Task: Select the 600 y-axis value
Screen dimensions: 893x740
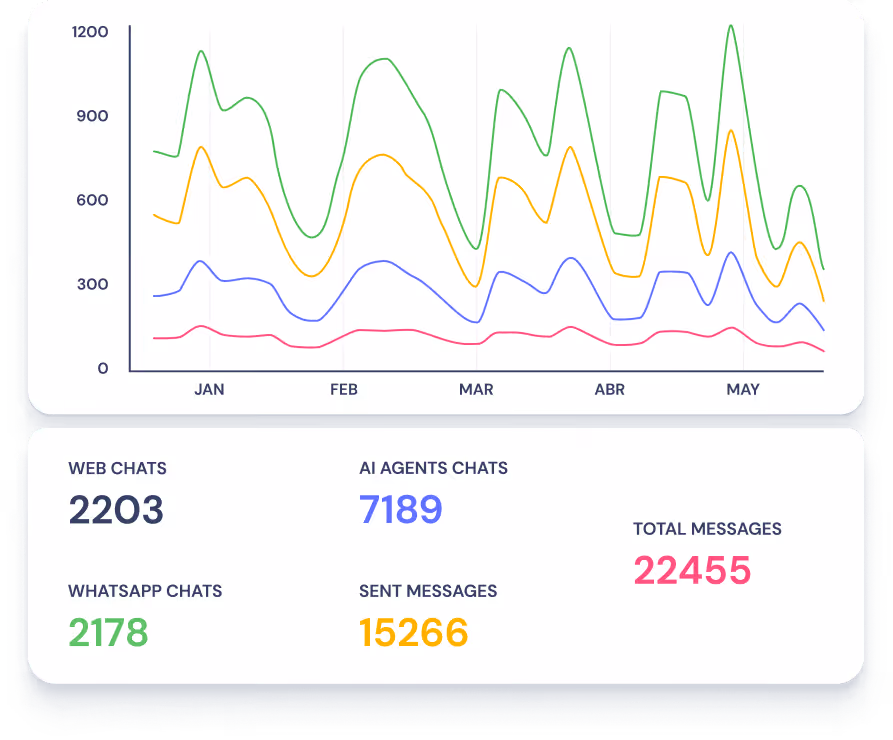Action: [91, 200]
